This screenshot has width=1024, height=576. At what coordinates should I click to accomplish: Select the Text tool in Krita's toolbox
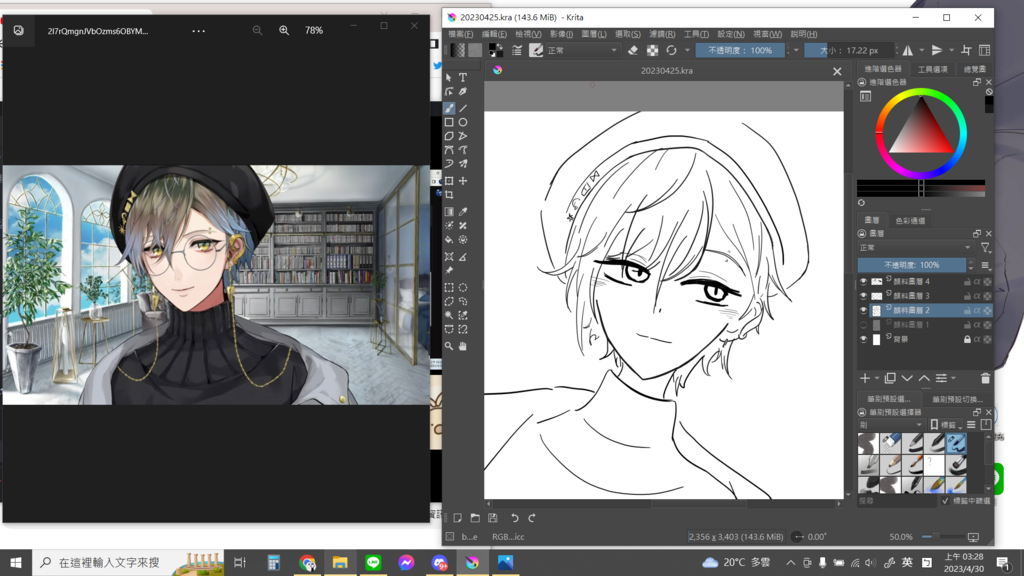tap(462, 78)
